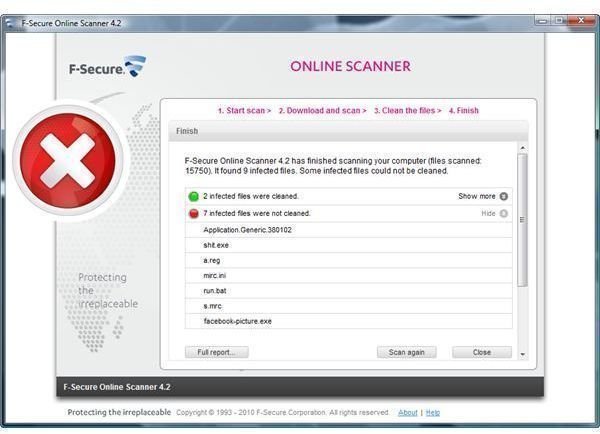The height and width of the screenshot is (434, 600).
Task: Select the facebook-picture.exe entry
Action: click(349, 321)
